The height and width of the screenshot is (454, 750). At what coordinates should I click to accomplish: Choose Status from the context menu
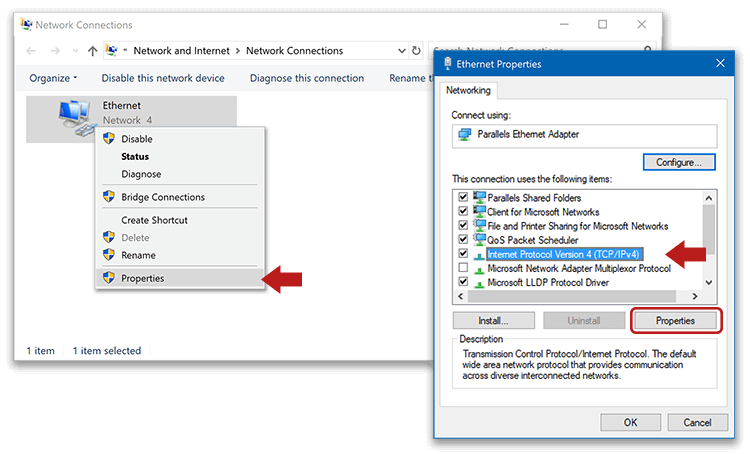pos(180,156)
